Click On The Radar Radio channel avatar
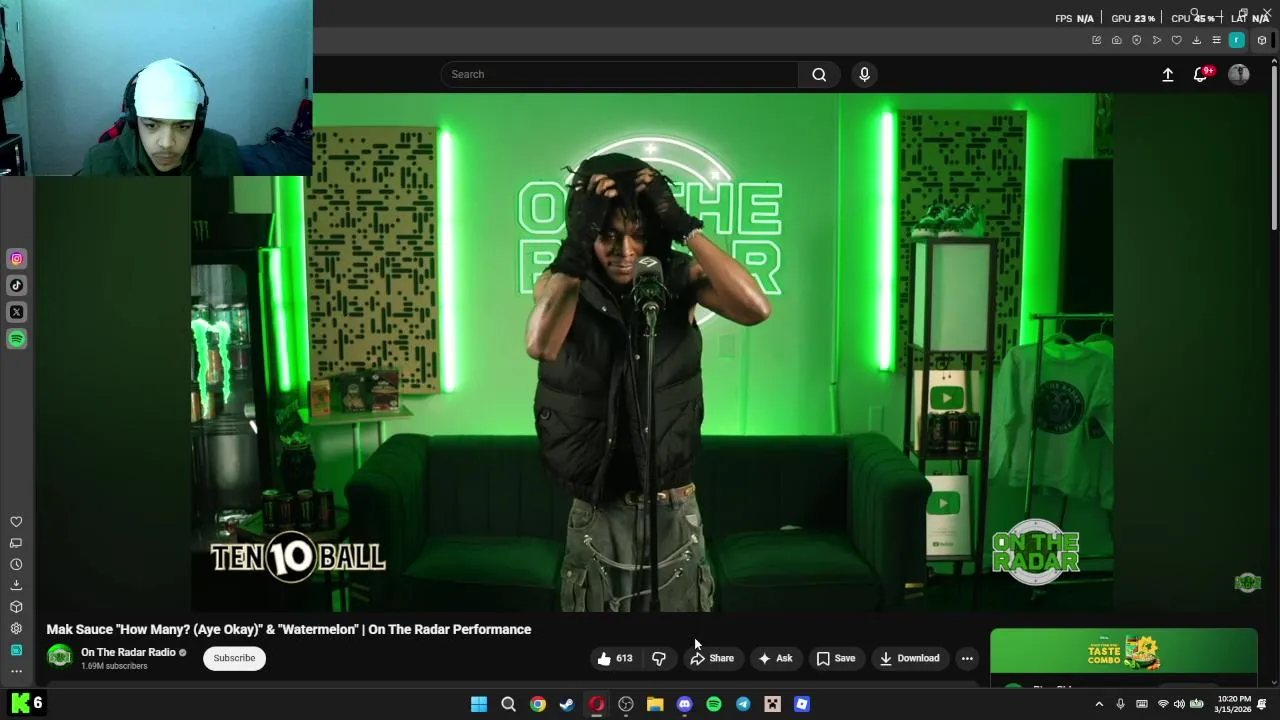 (x=60, y=657)
